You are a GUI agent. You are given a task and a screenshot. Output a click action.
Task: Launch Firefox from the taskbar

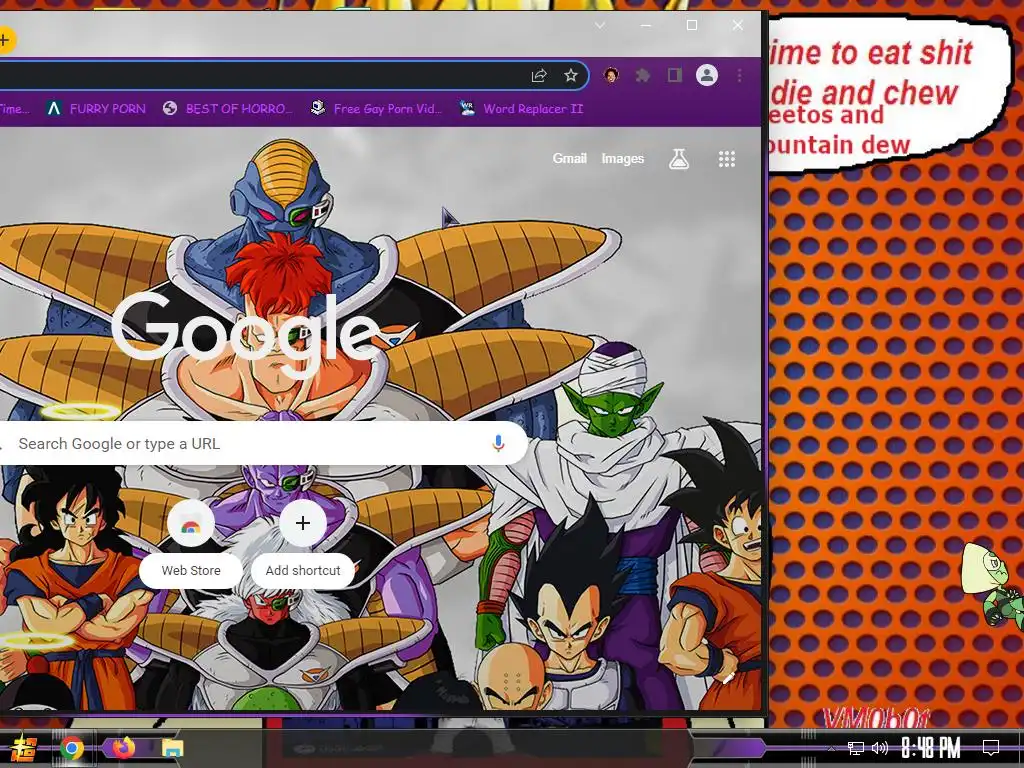(x=123, y=748)
